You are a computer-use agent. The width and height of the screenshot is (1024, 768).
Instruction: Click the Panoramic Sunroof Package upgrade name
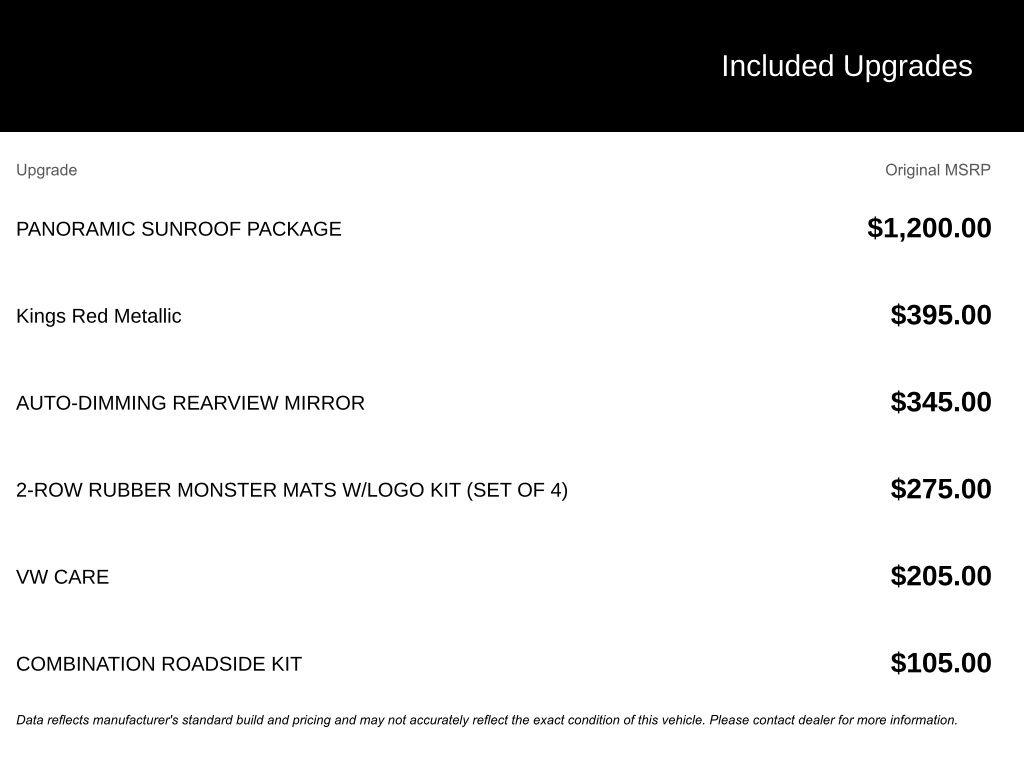pos(178,229)
